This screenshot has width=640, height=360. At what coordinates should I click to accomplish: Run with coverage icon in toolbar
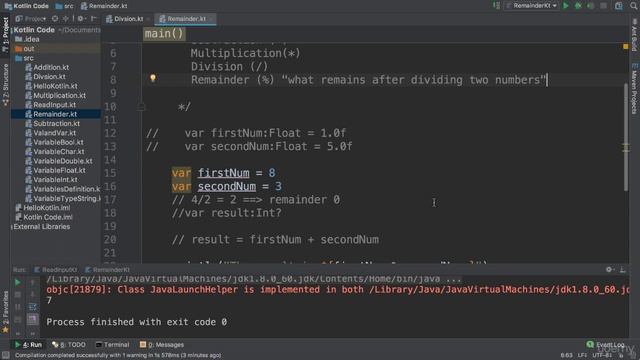click(x=590, y=6)
